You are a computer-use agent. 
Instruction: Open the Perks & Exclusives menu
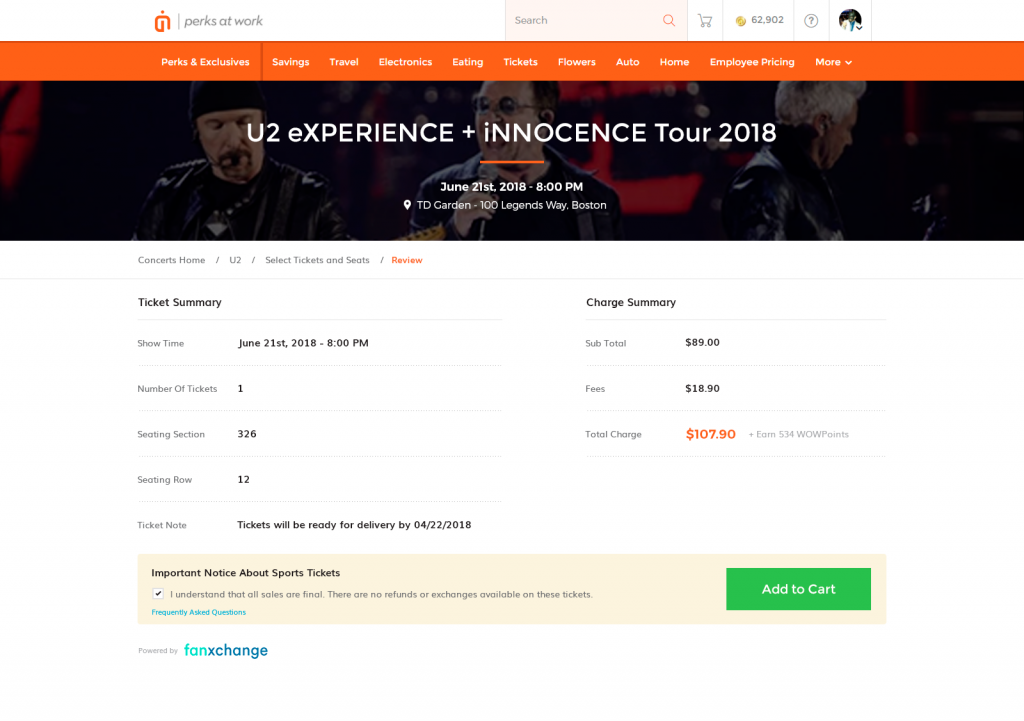click(205, 62)
